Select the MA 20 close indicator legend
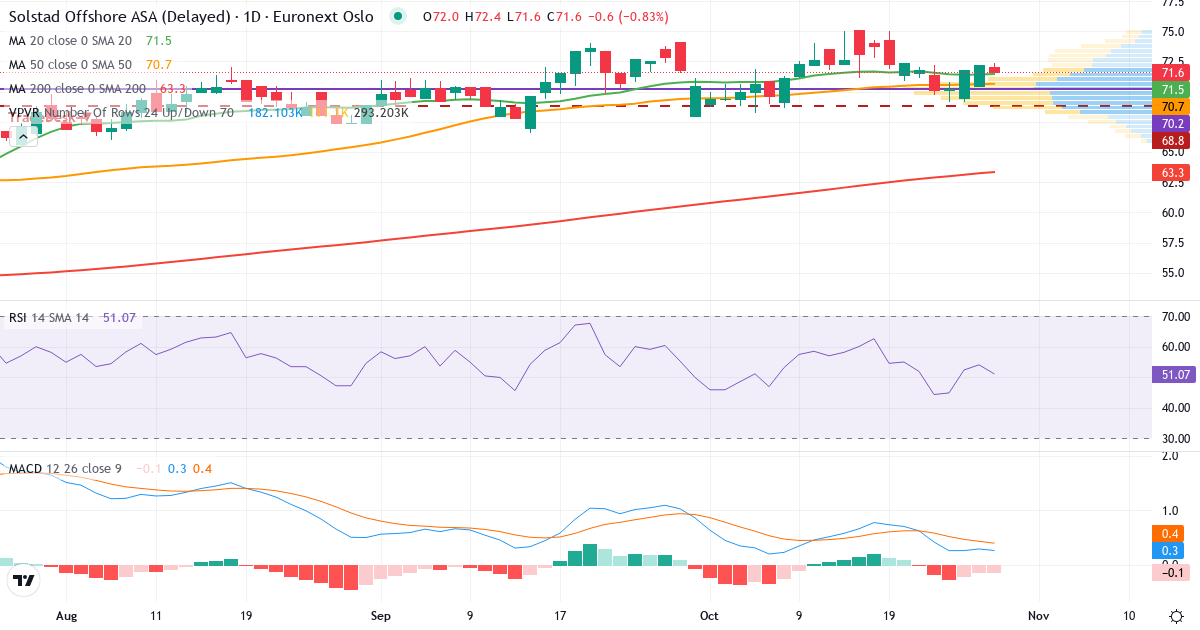This screenshot has width=1200, height=630. click(x=70, y=41)
